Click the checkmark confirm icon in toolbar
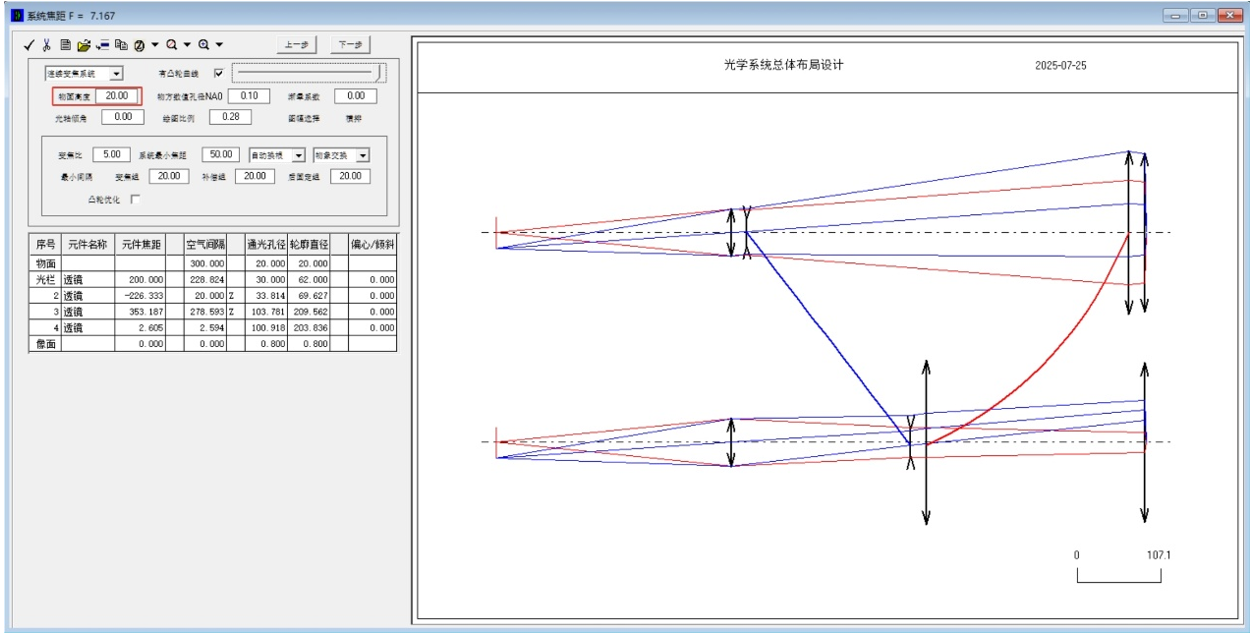This screenshot has height=638, width=1254. (x=29, y=45)
